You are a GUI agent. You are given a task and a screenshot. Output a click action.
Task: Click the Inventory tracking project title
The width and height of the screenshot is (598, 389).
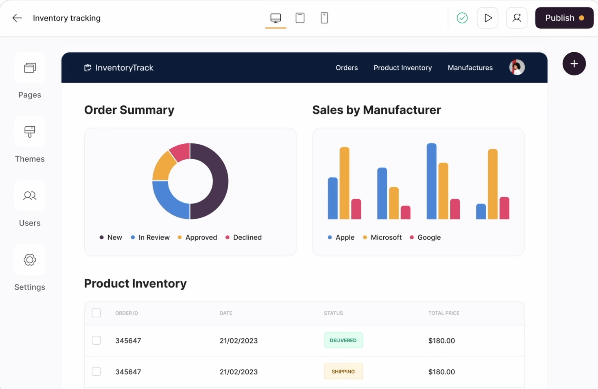click(x=66, y=18)
